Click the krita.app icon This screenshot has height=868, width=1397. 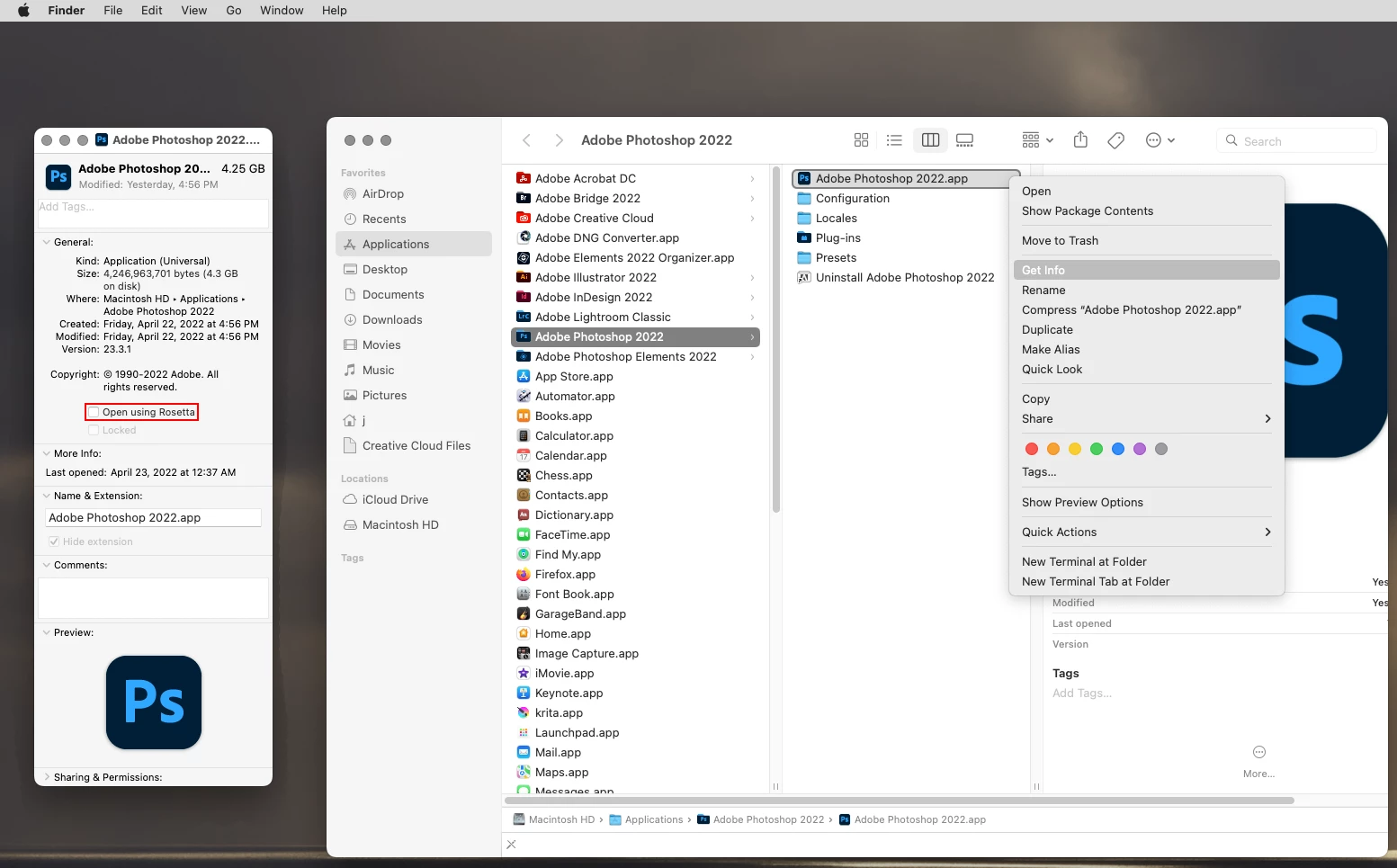coord(524,712)
